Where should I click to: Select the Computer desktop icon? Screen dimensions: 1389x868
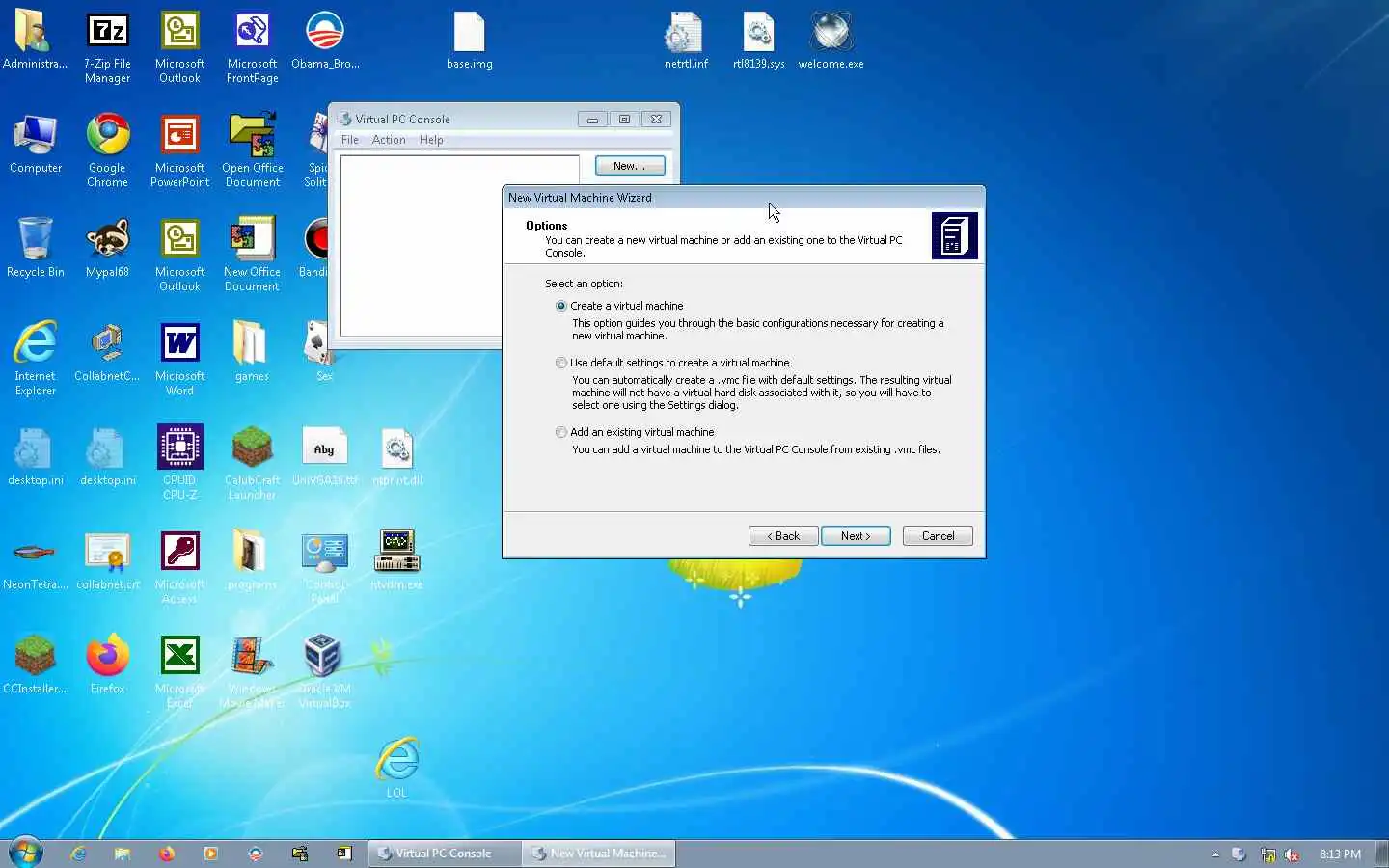(x=36, y=146)
